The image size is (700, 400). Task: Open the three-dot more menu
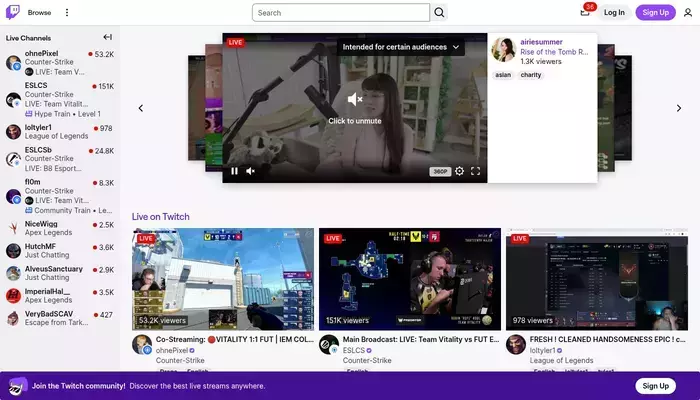[x=67, y=12]
